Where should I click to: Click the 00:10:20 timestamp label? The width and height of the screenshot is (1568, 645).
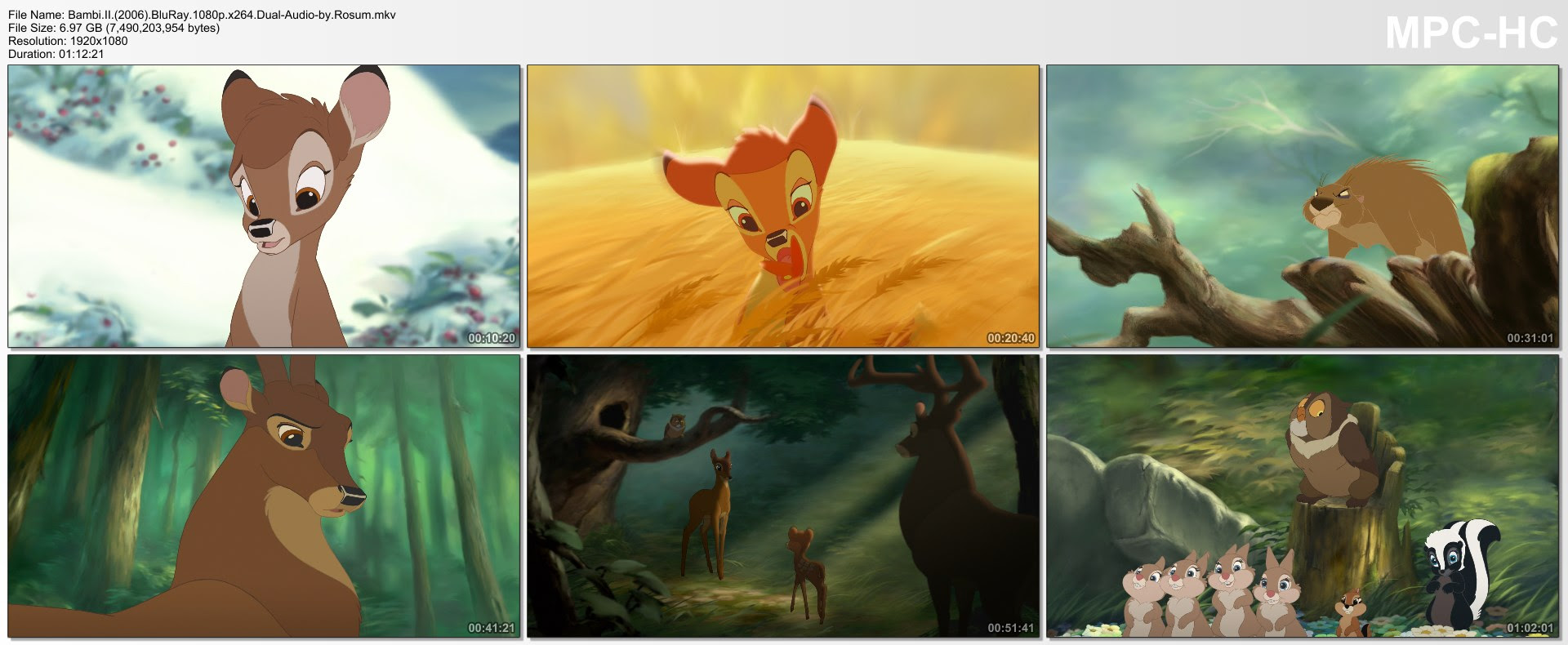[x=492, y=338]
